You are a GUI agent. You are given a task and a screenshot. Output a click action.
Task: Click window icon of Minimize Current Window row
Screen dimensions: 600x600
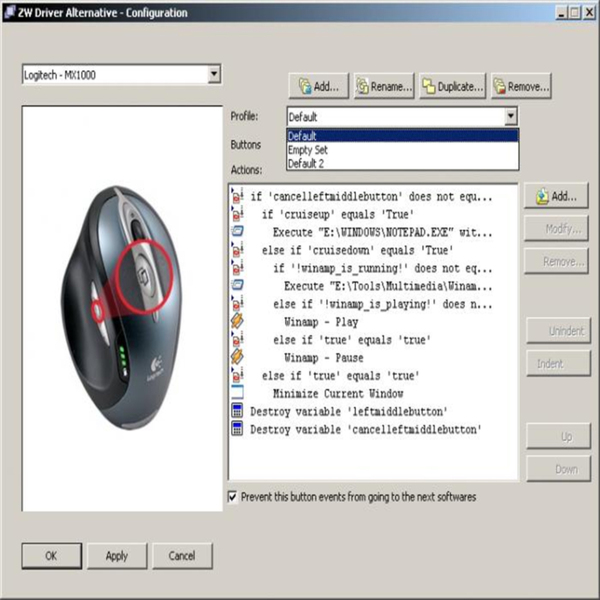coord(237,393)
